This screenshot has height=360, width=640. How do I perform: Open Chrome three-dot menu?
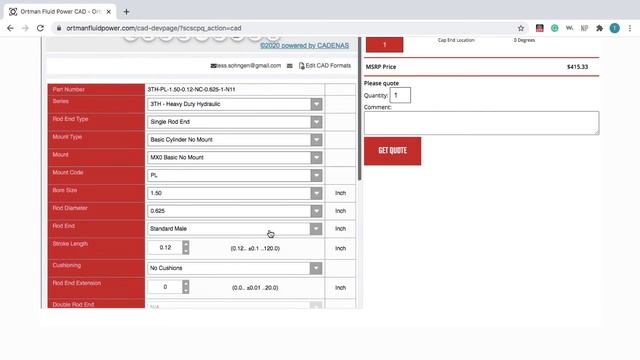[630, 28]
